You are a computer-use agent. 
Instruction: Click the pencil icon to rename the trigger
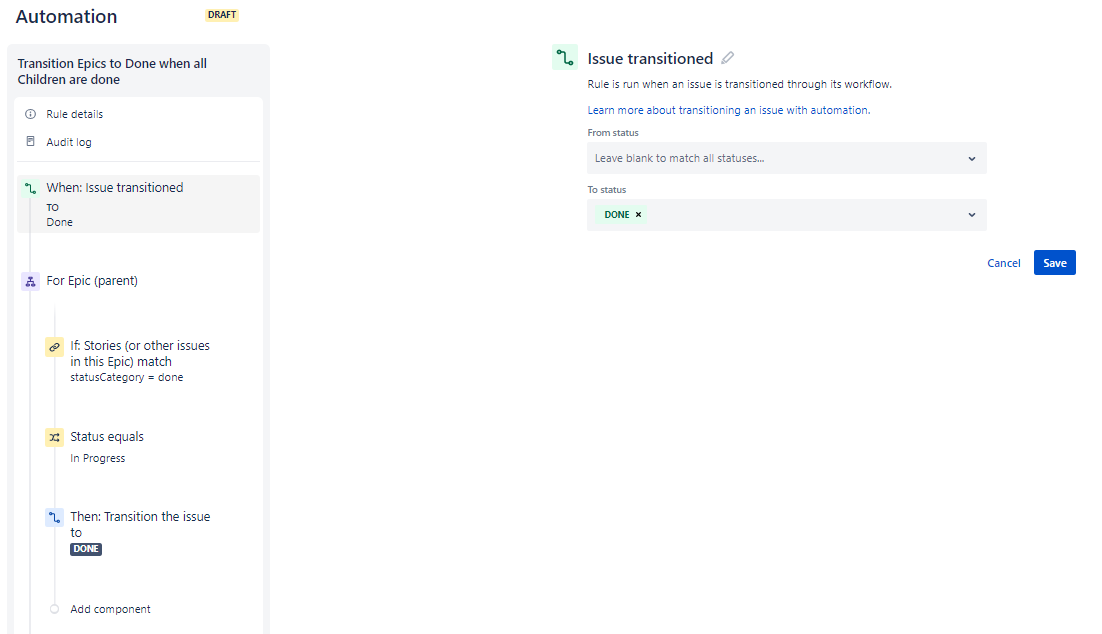pos(727,58)
